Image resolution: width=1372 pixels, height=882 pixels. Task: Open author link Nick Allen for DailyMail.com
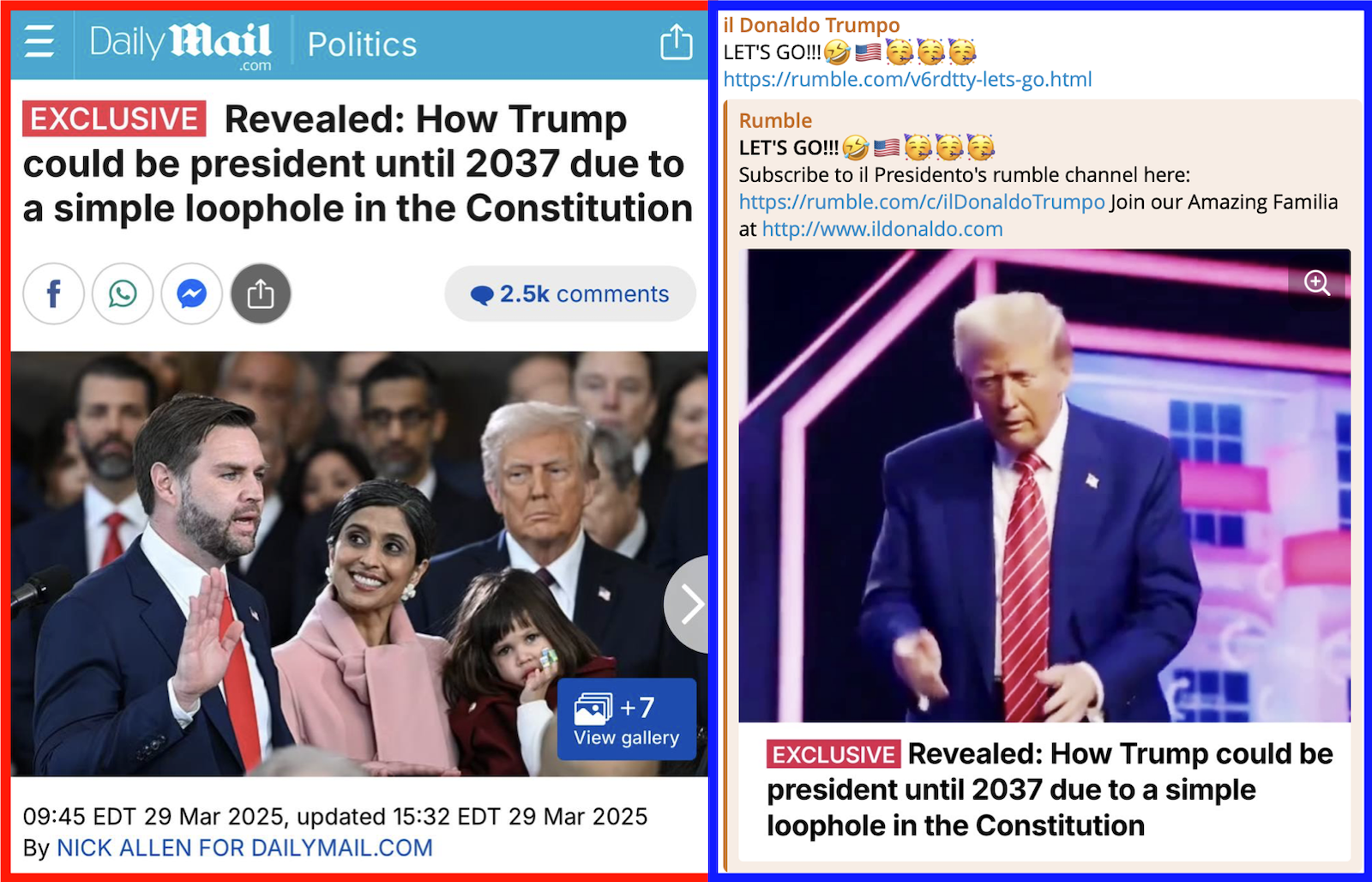tap(244, 848)
